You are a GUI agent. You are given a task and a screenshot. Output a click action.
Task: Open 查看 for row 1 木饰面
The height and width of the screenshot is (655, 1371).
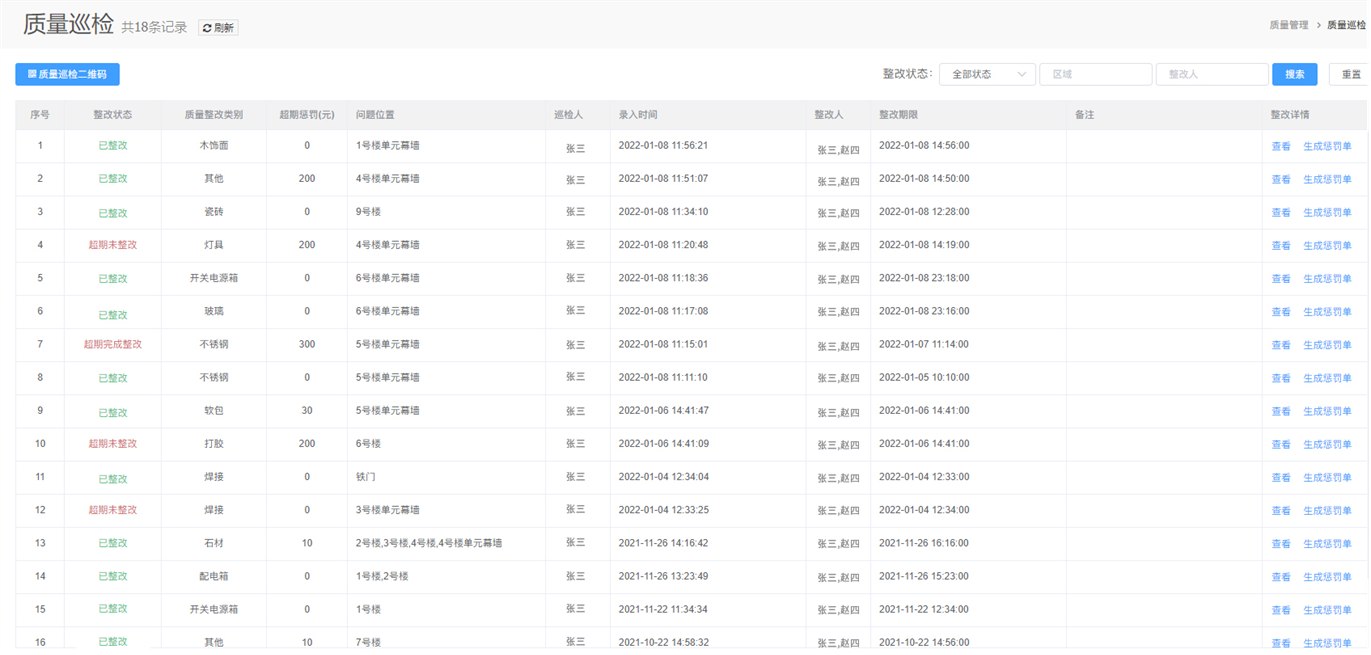coord(1281,146)
